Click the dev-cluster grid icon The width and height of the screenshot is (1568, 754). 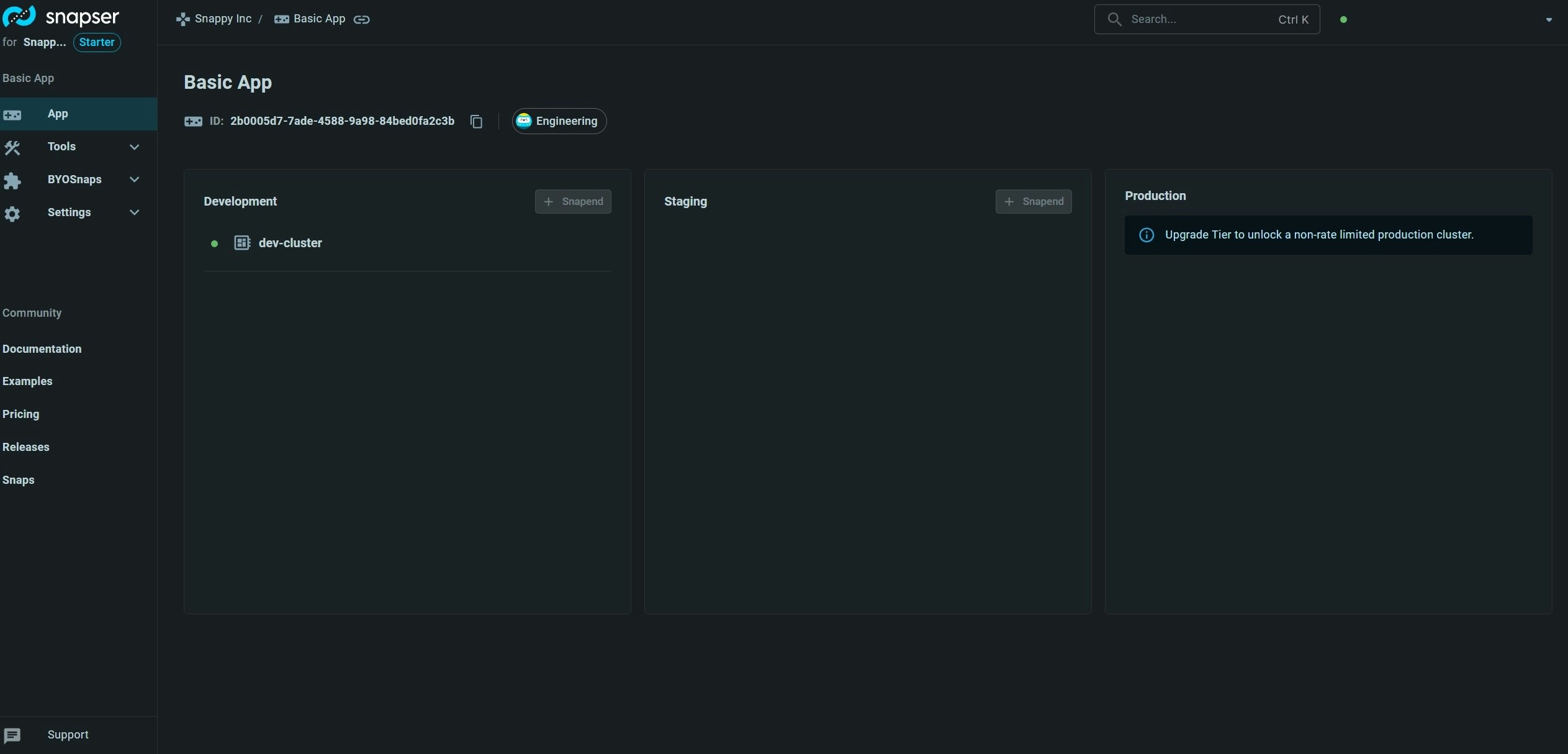[242, 243]
